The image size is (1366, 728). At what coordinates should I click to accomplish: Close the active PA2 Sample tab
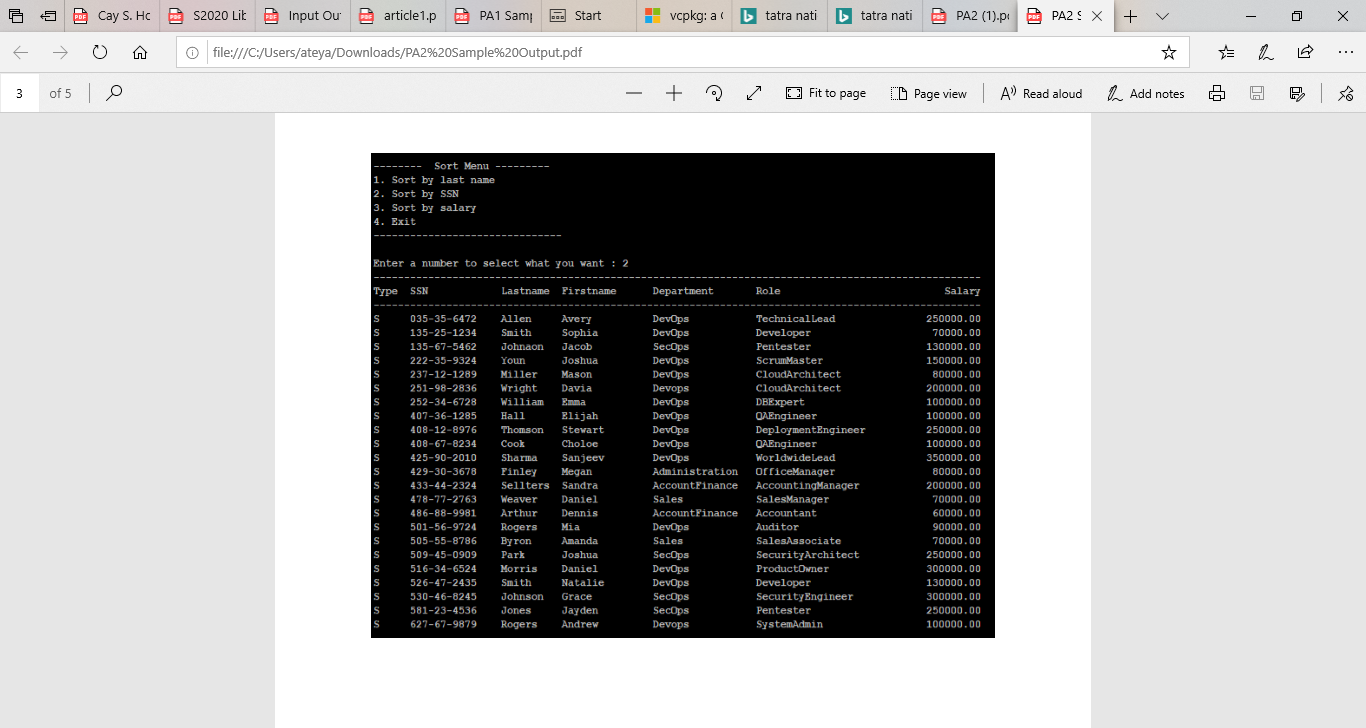tap(1096, 16)
